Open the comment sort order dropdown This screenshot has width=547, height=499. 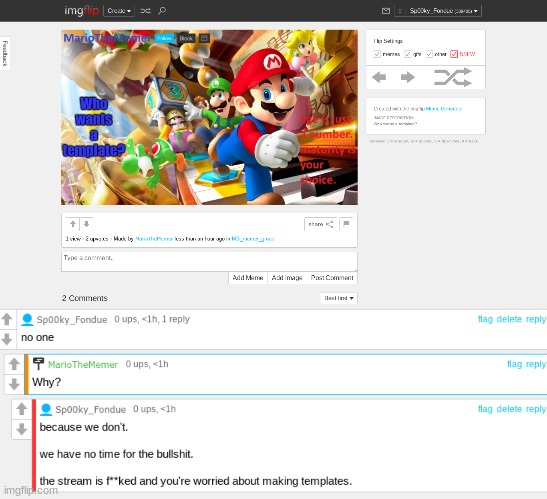(x=339, y=298)
